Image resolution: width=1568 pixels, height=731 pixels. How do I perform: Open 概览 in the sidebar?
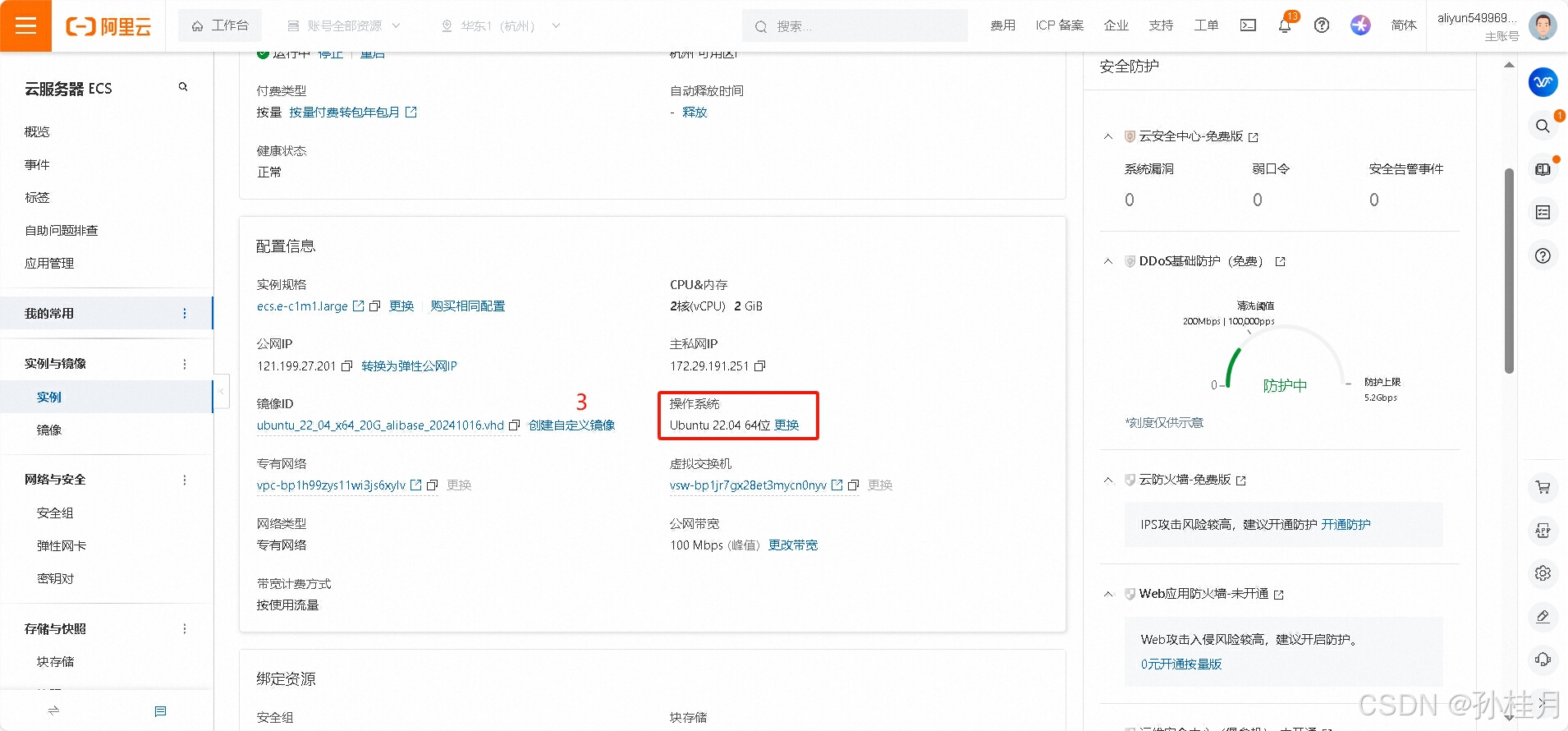37,131
